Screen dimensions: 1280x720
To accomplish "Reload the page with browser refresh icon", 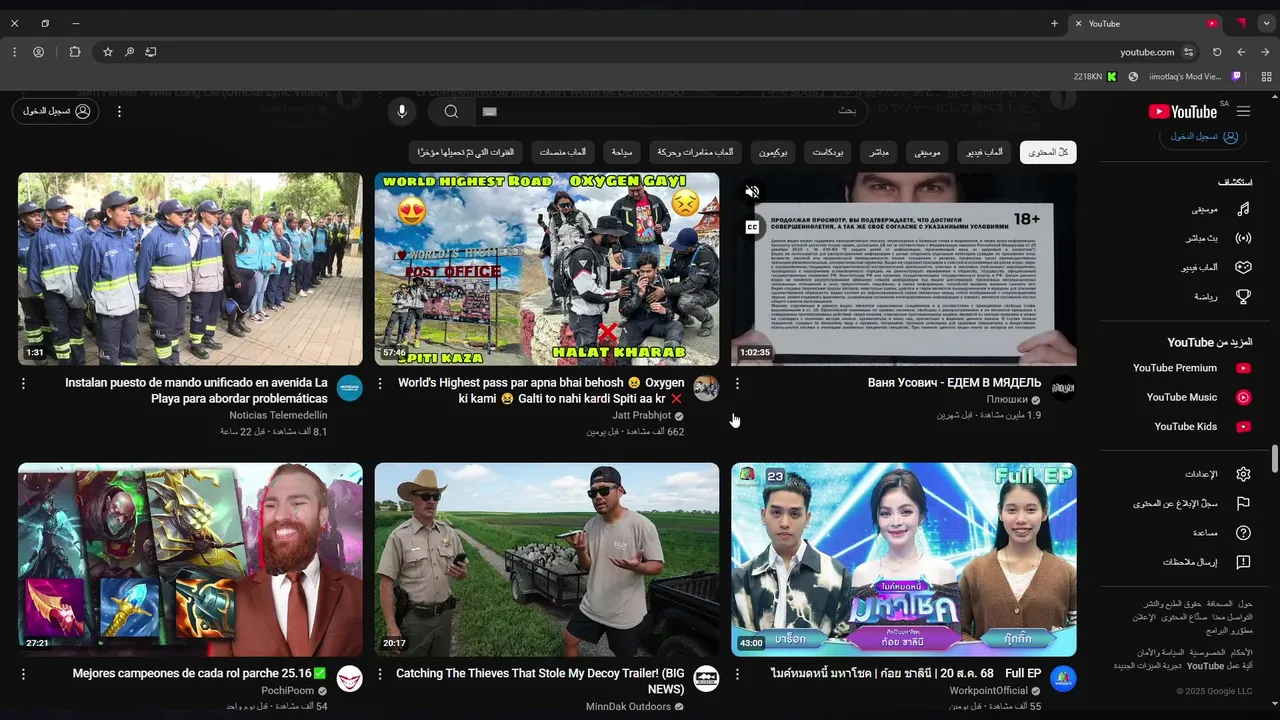I will (1217, 52).
